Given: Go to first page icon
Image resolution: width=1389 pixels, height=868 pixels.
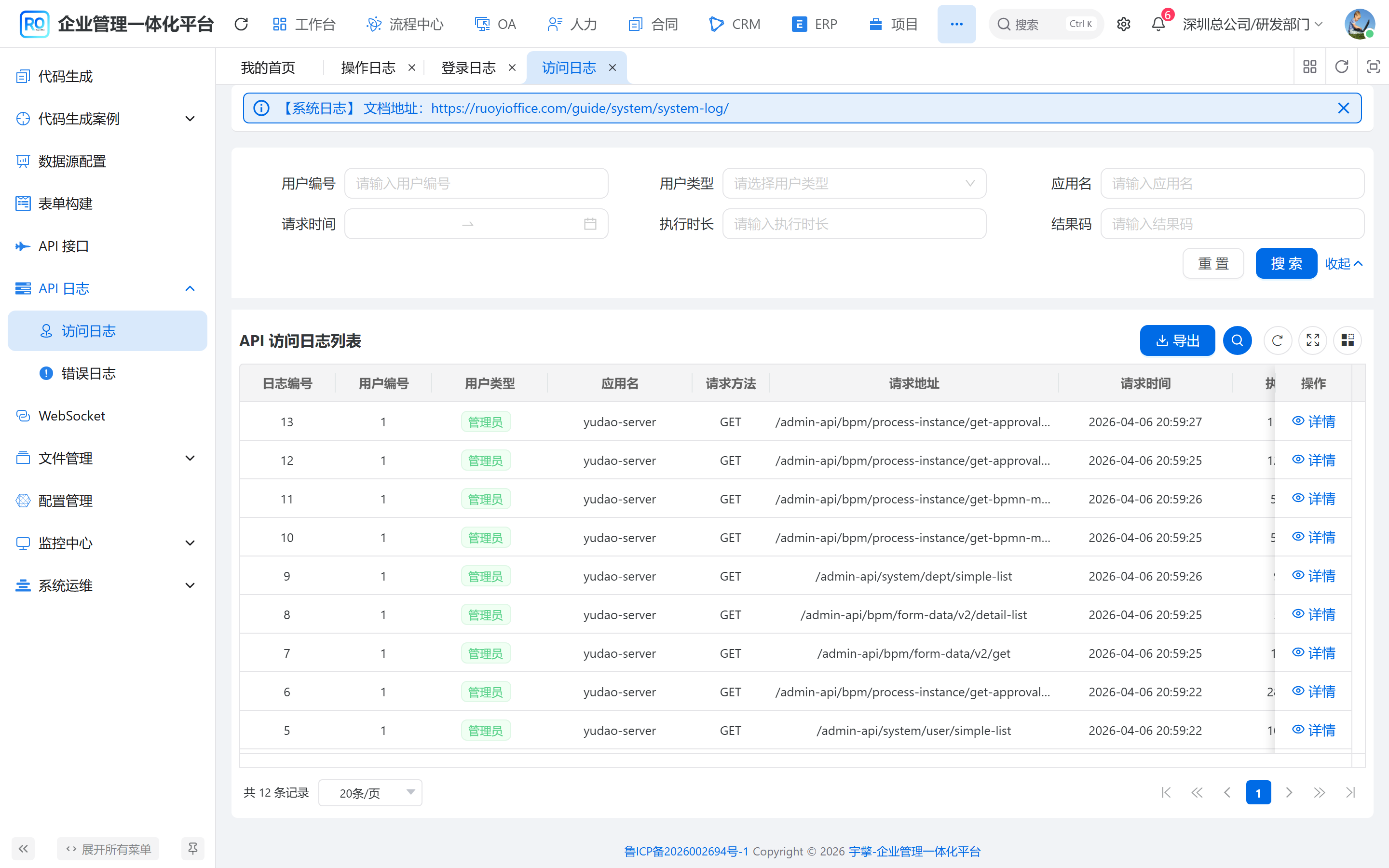Looking at the screenshot, I should [x=1166, y=793].
